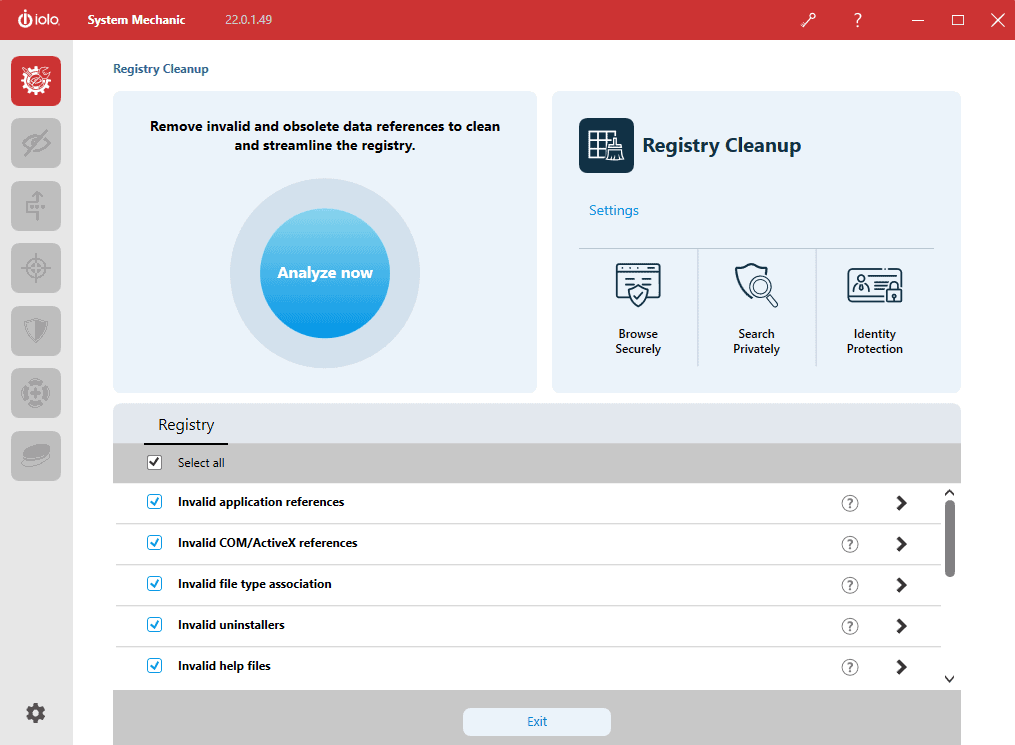Select the disc icon at the sidebar bottom
Screen dimensions: 1015x745
(x=35, y=456)
